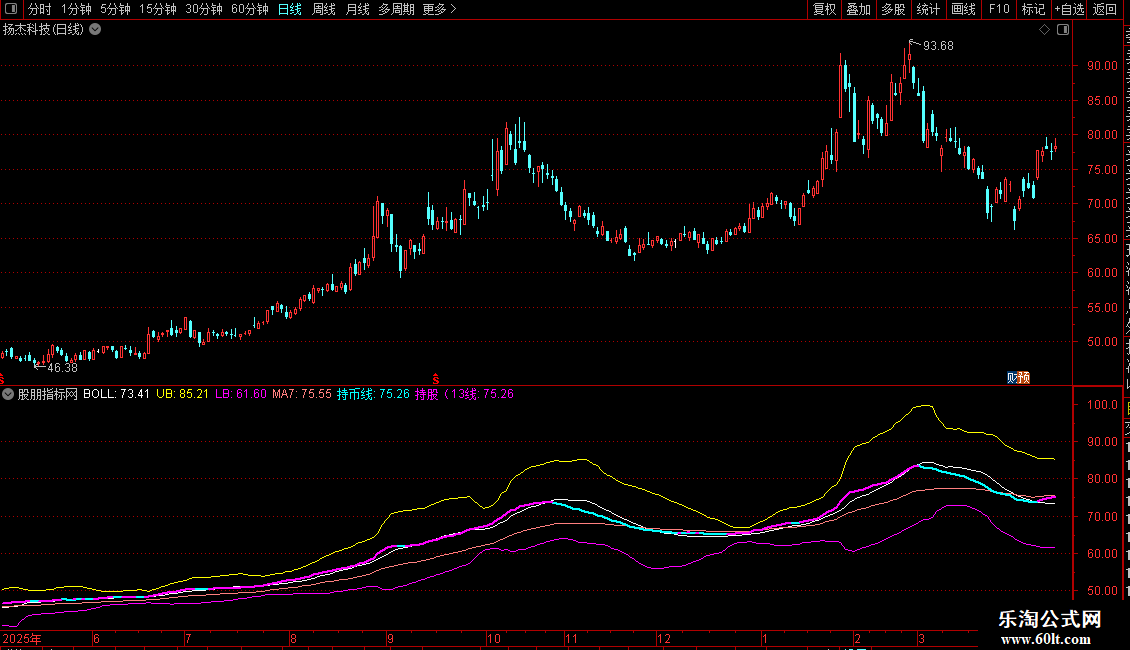Viewport: 1130px width, 650px height.
Task: Activate 画线 drawing tools
Action: click(x=963, y=9)
